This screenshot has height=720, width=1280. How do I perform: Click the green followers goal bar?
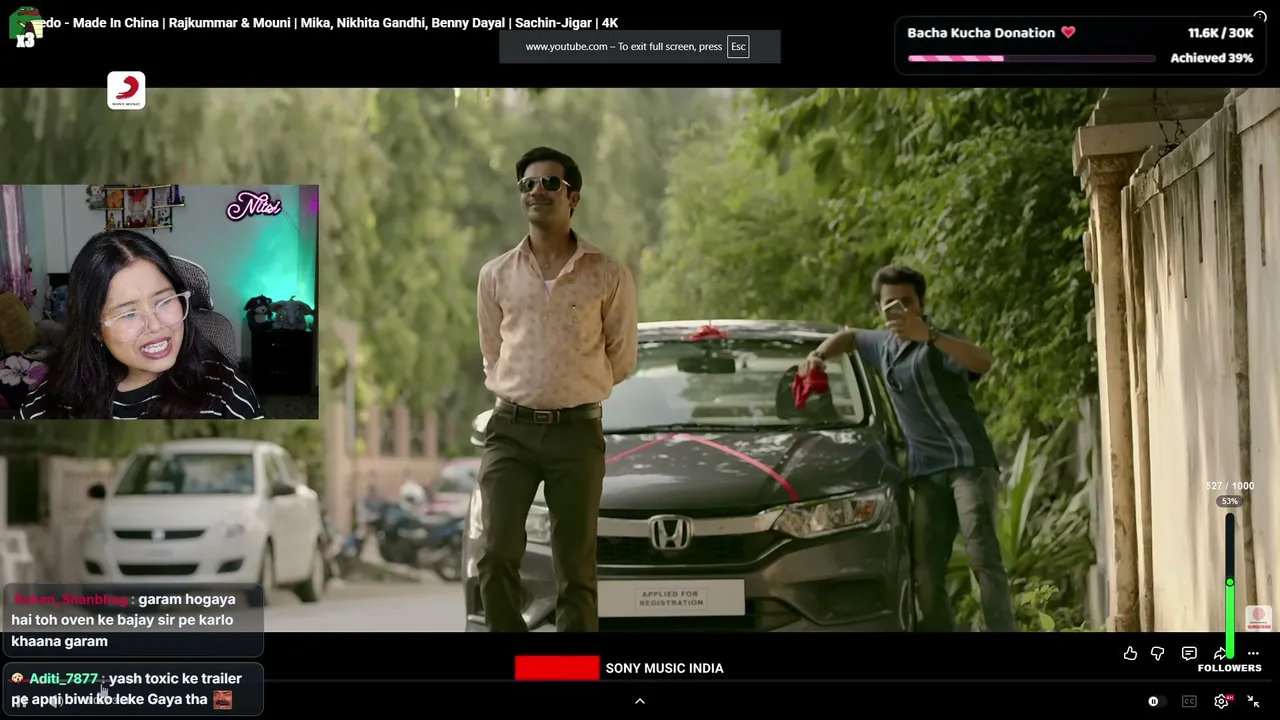1230,586
